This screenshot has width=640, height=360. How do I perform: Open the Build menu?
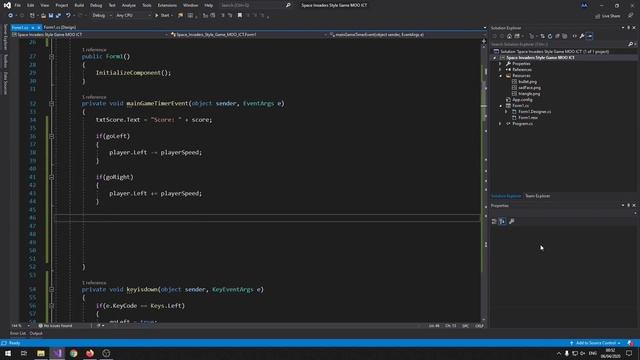pyautogui.click(x=79, y=5)
